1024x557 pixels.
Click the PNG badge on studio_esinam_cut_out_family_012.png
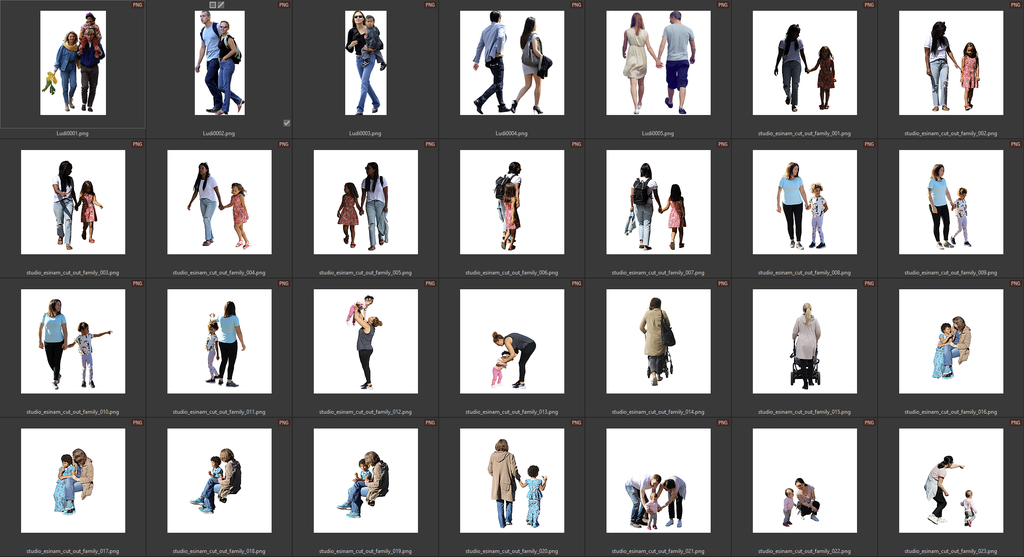[430, 285]
